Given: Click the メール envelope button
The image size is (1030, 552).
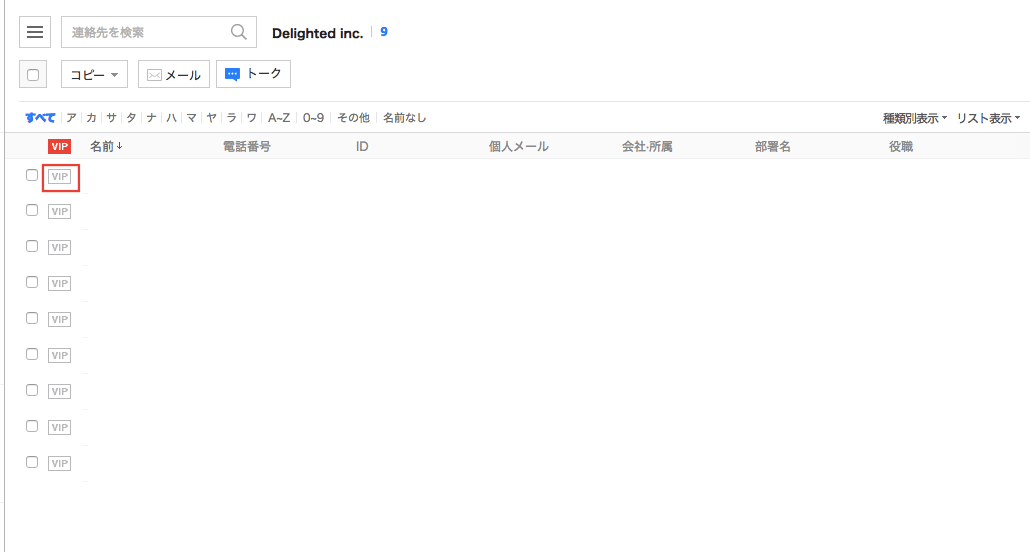Looking at the screenshot, I should tap(174, 75).
